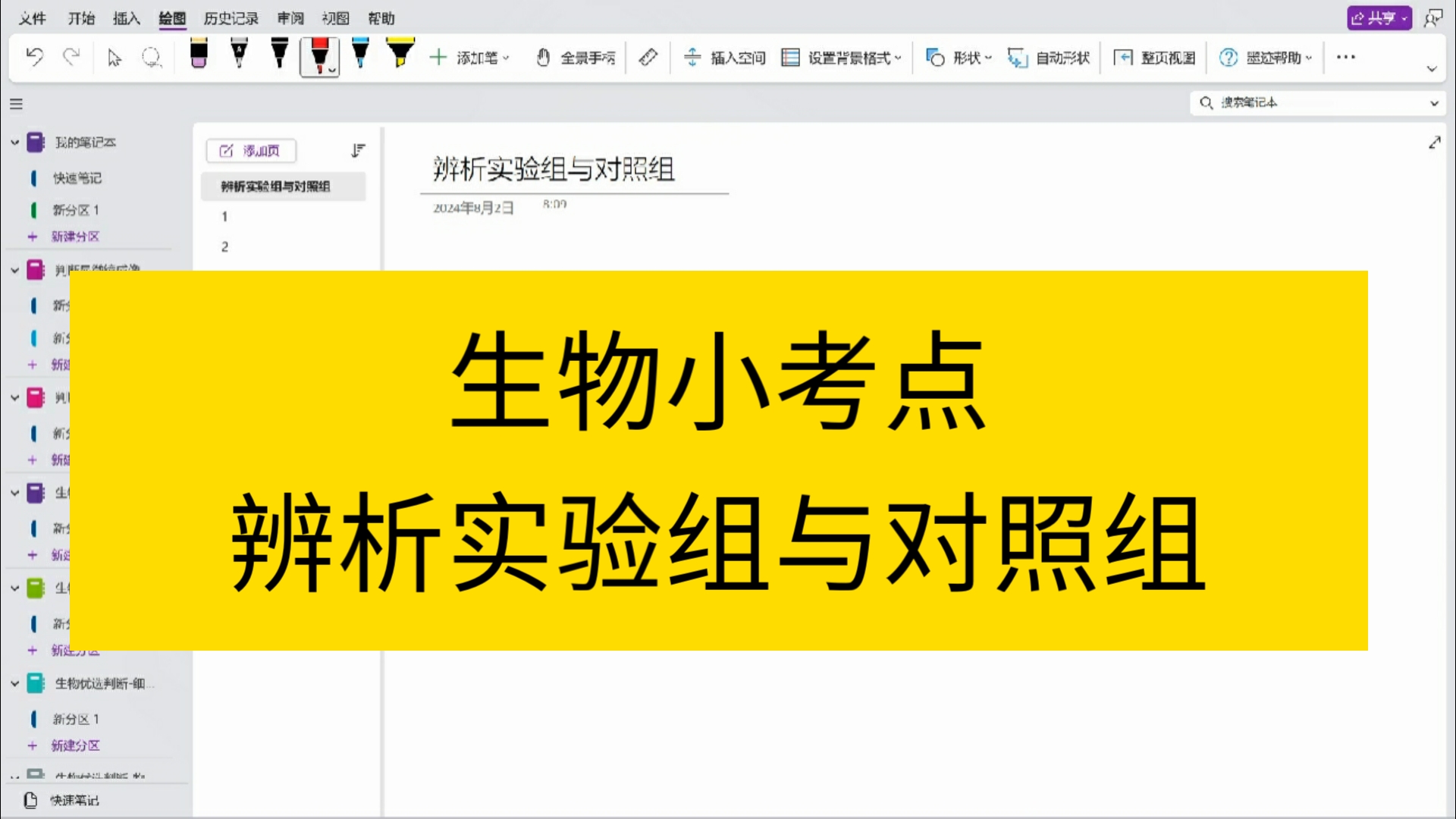Click 整页视图 full page view
This screenshot has height=819, width=1456.
(1154, 58)
